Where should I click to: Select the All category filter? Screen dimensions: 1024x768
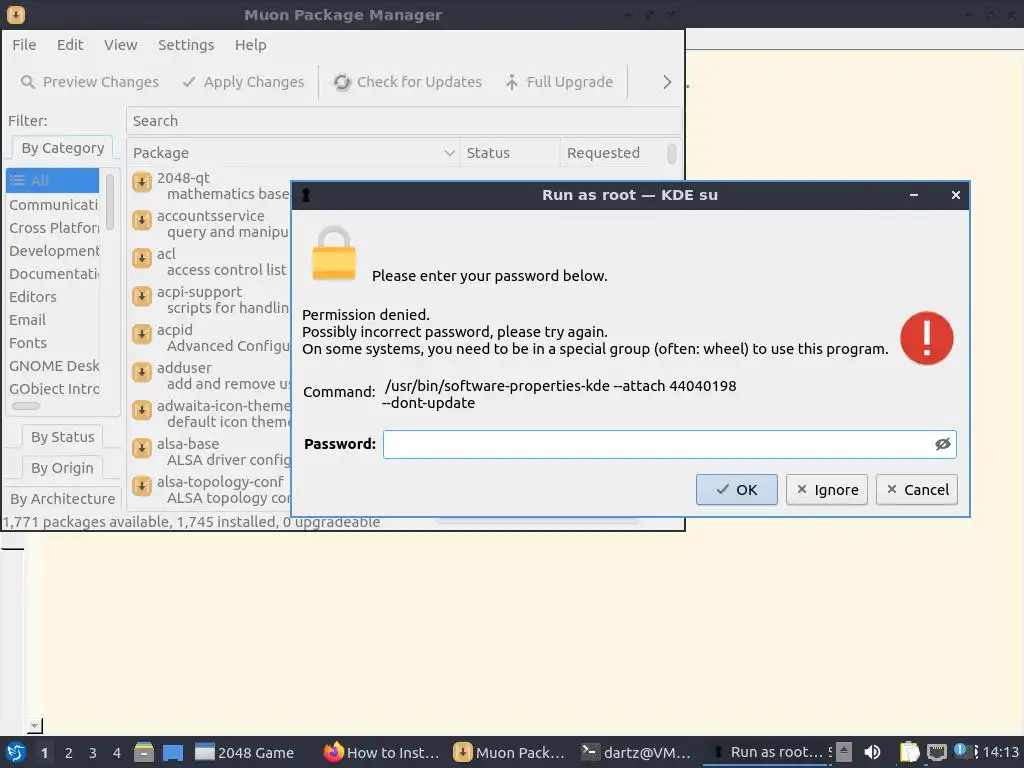pos(52,180)
